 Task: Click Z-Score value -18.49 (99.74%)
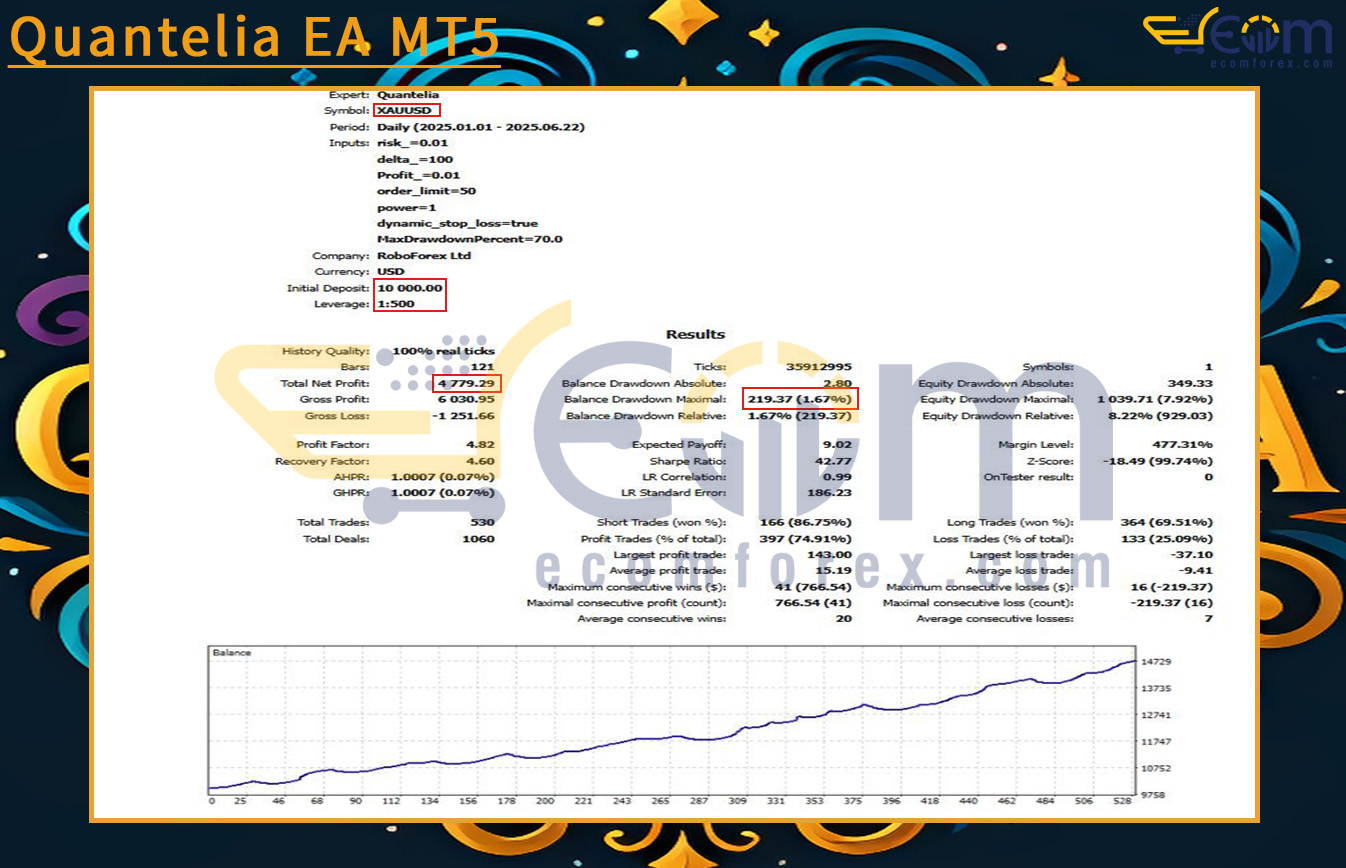[x=1160, y=461]
